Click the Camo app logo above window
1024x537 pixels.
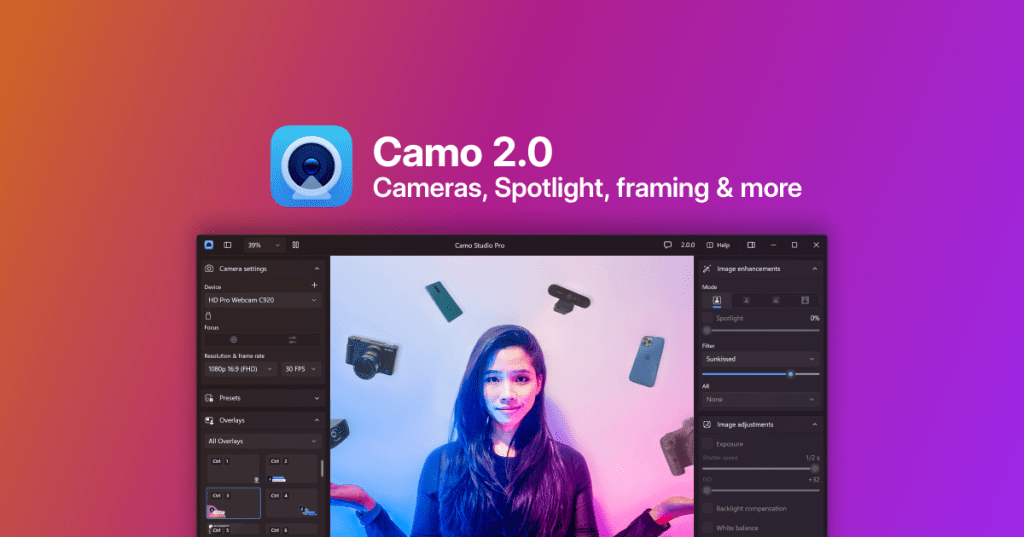point(312,166)
